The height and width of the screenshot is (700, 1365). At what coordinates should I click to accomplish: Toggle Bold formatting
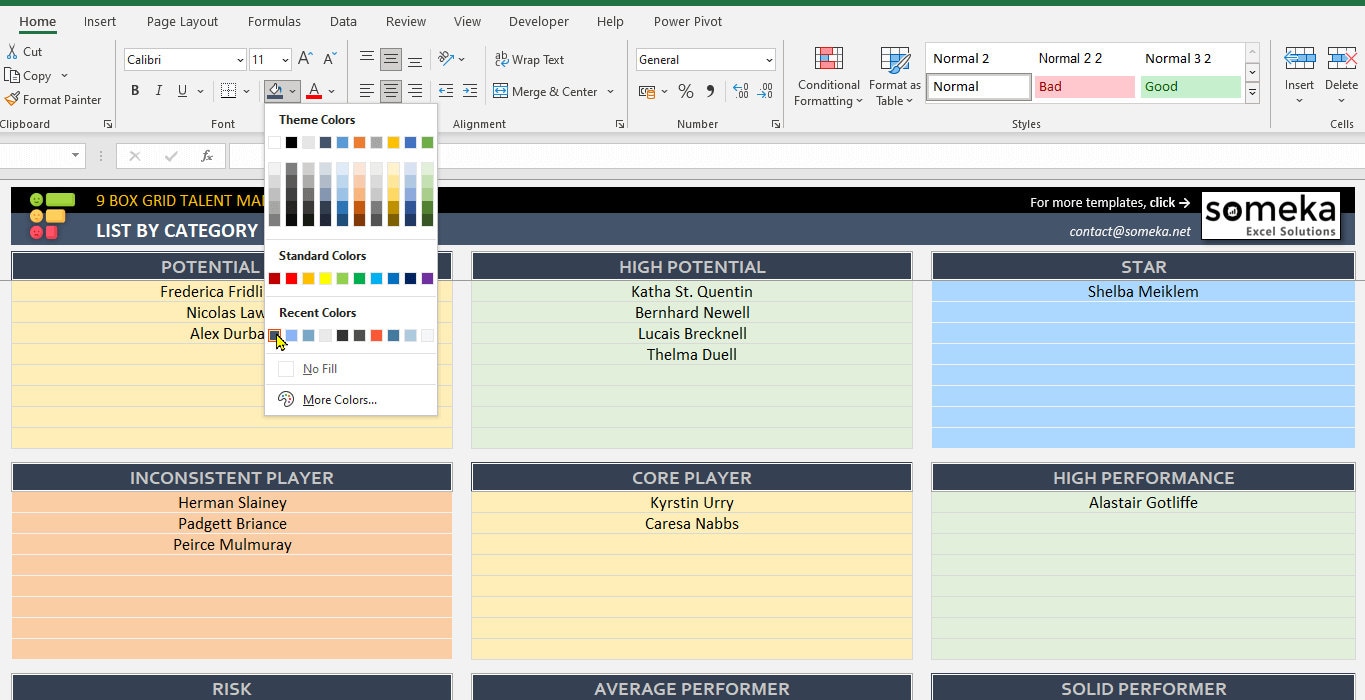[x=135, y=90]
